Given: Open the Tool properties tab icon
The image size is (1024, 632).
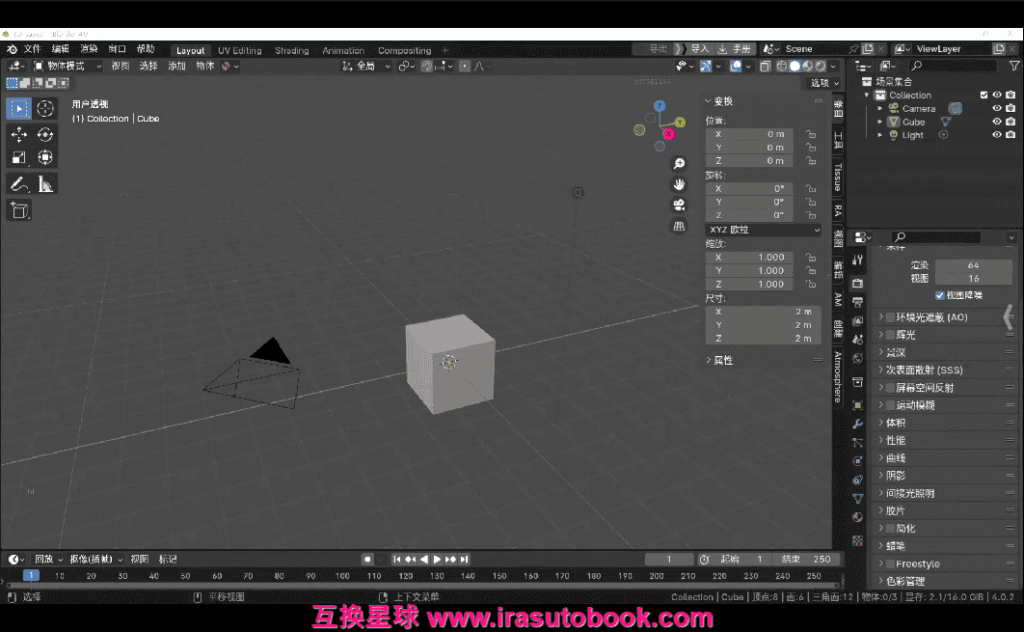Looking at the screenshot, I should coord(857,260).
